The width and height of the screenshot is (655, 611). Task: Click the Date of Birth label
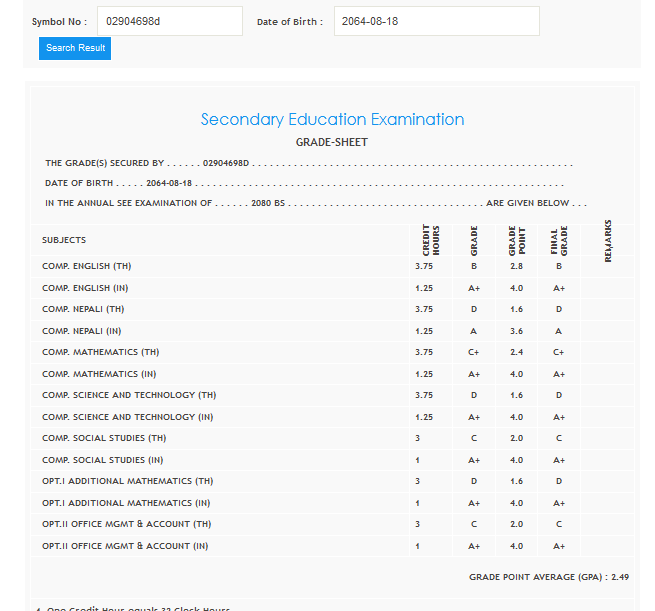click(289, 21)
